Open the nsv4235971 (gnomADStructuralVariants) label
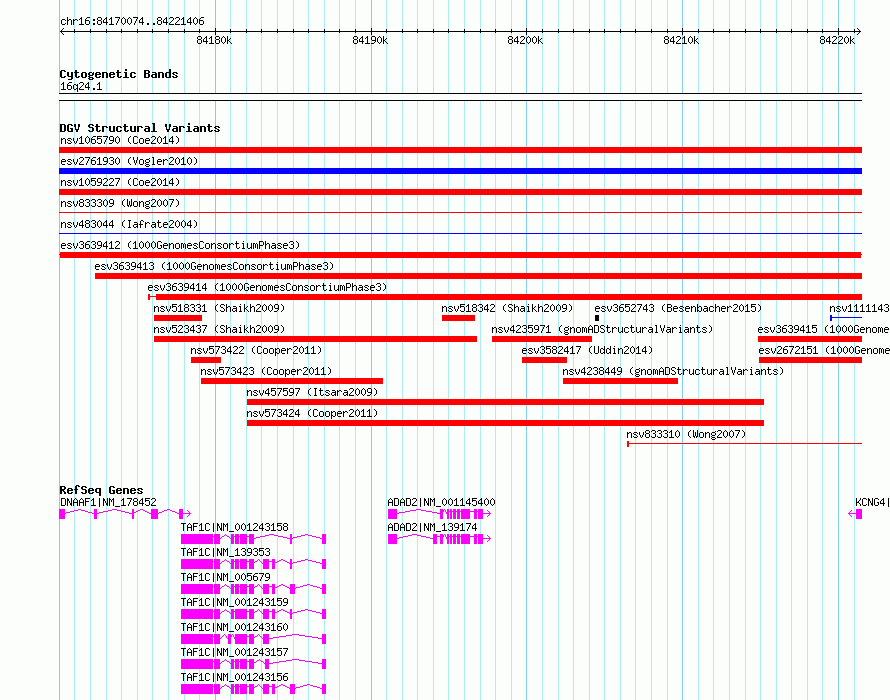Image resolution: width=890 pixels, height=700 pixels. pyautogui.click(x=602, y=329)
